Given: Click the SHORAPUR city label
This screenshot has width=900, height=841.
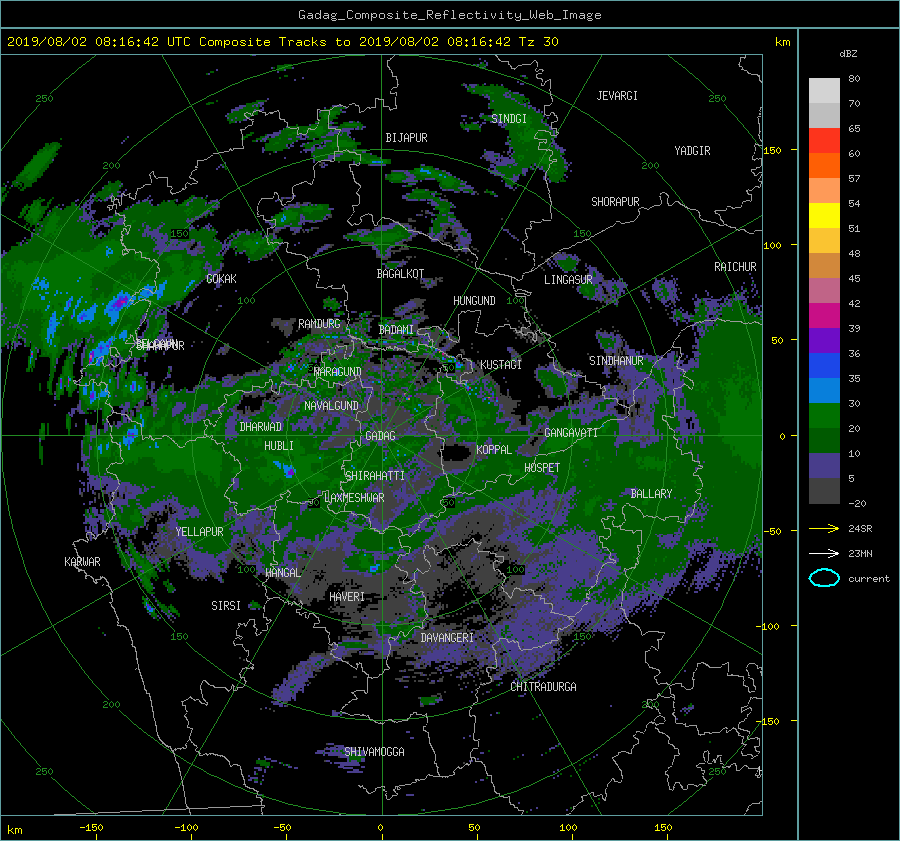Looking at the screenshot, I should 615,202.
